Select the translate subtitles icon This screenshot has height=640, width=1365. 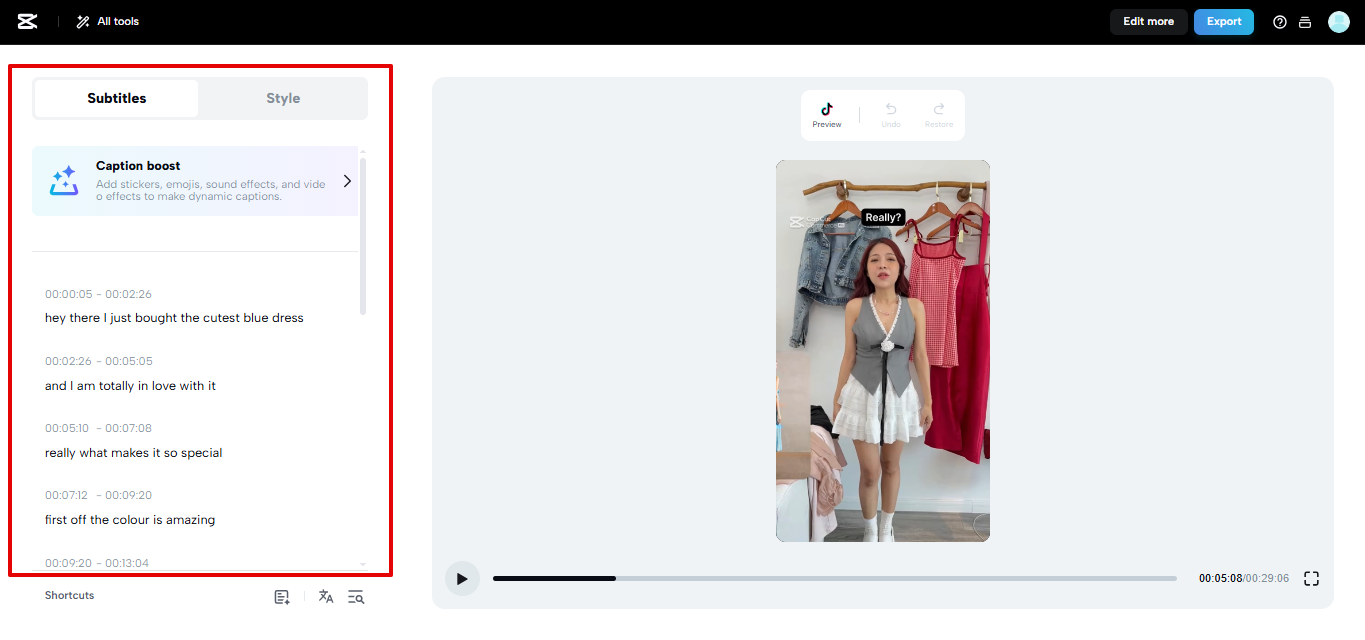[x=325, y=596]
